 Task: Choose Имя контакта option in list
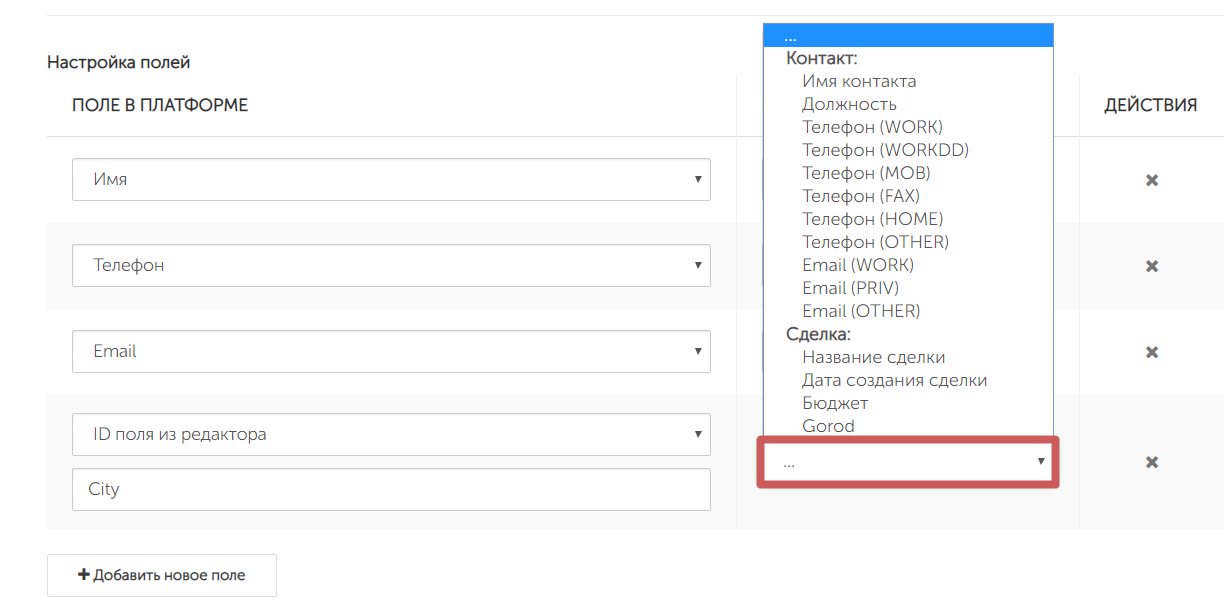[859, 81]
